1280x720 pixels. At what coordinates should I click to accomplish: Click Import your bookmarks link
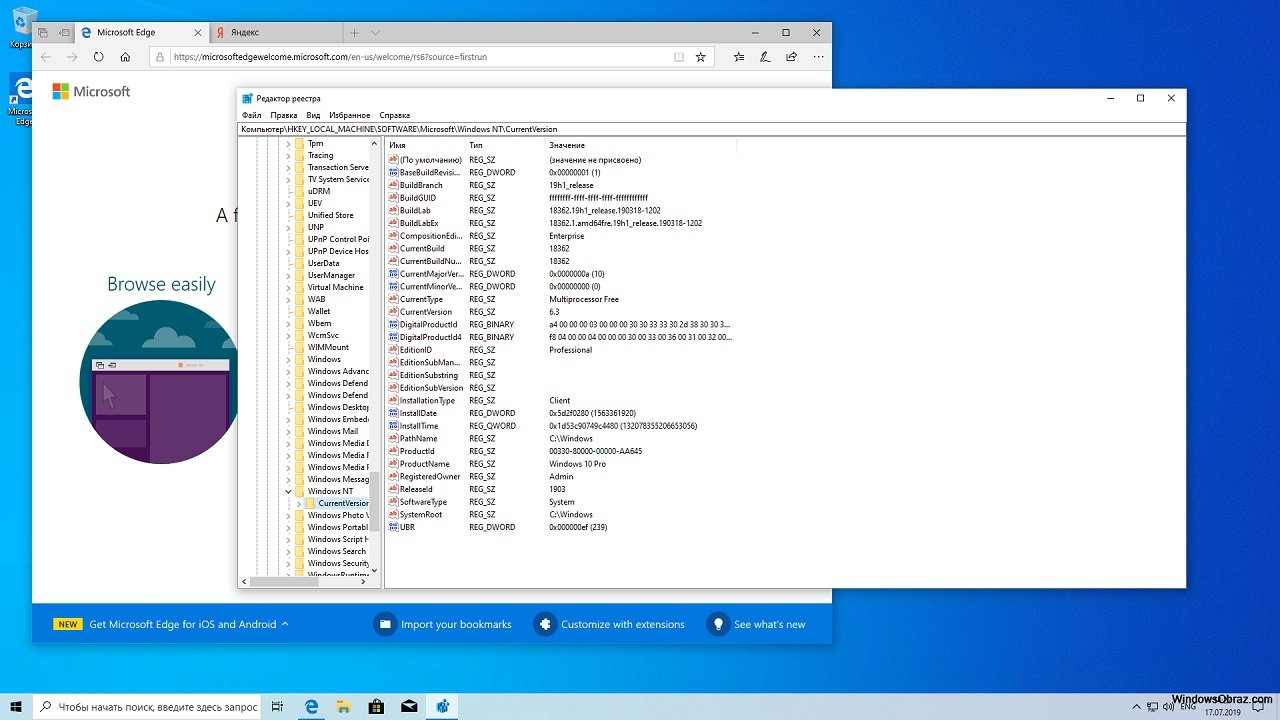[455, 624]
